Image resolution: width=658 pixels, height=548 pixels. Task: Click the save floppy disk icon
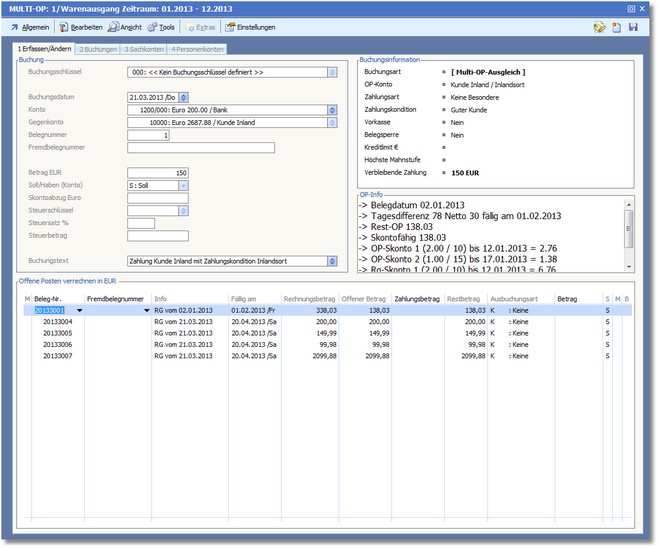pyautogui.click(x=633, y=27)
